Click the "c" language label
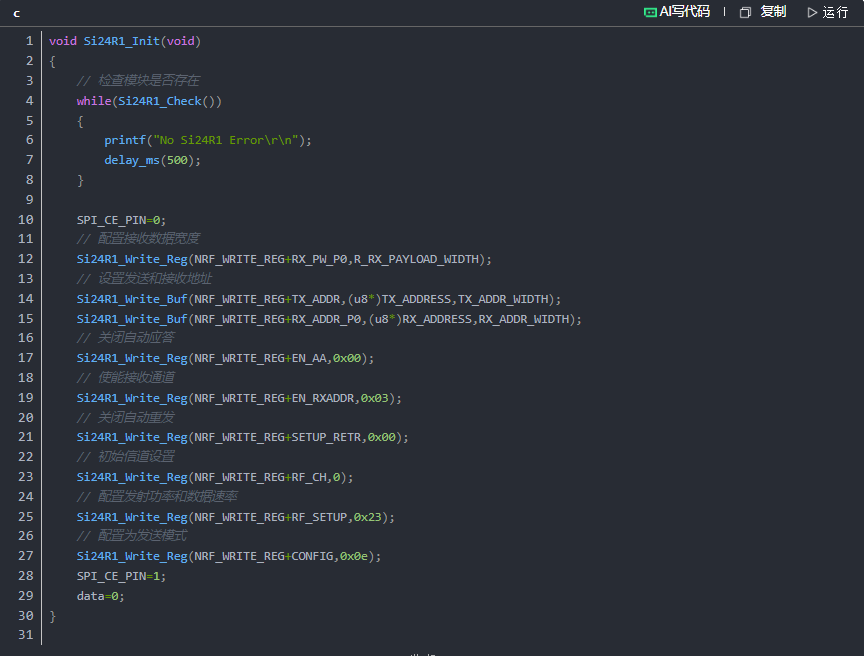 pyautogui.click(x=16, y=13)
